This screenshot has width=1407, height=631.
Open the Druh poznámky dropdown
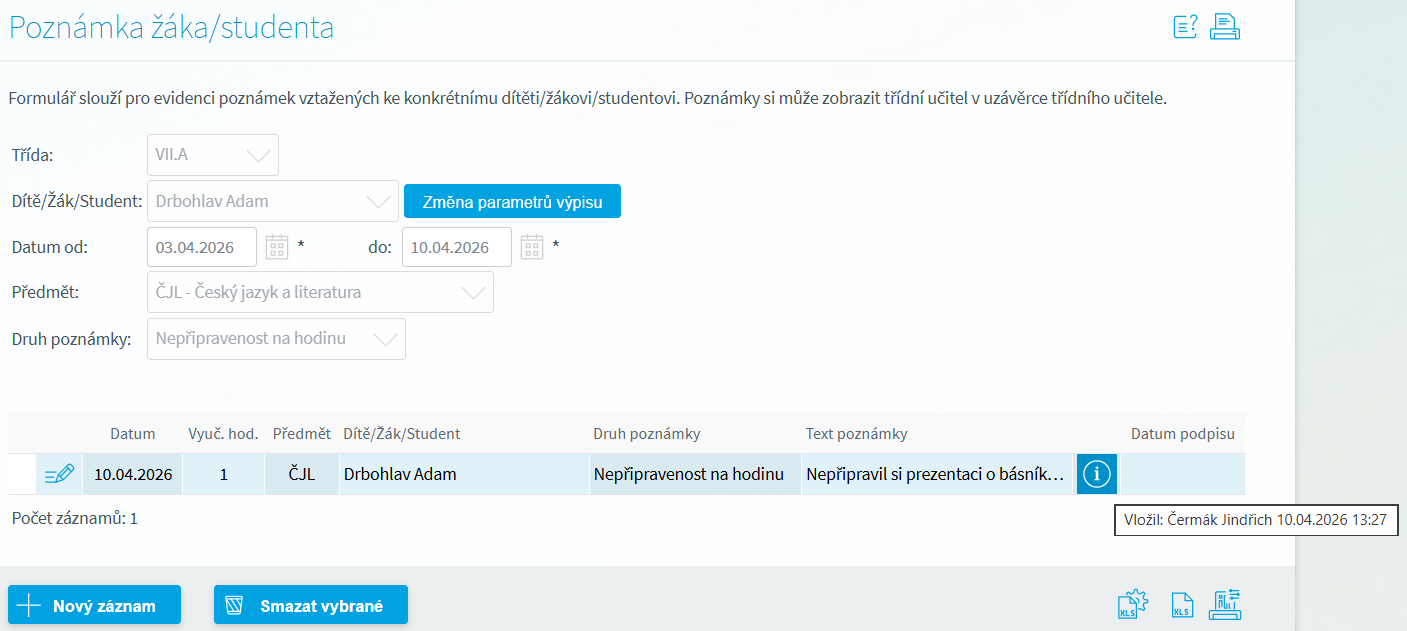click(276, 339)
